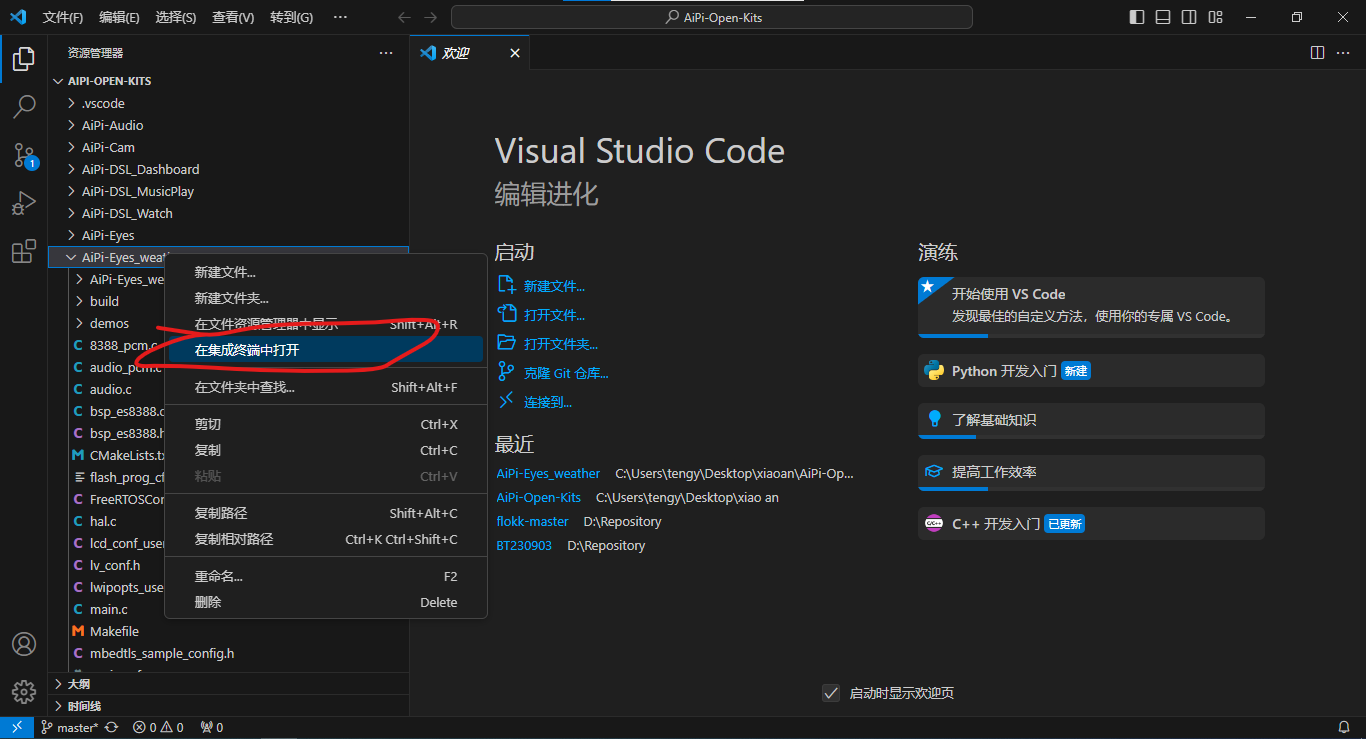Expand the AiPi-Audio folder

pyautogui.click(x=228, y=125)
